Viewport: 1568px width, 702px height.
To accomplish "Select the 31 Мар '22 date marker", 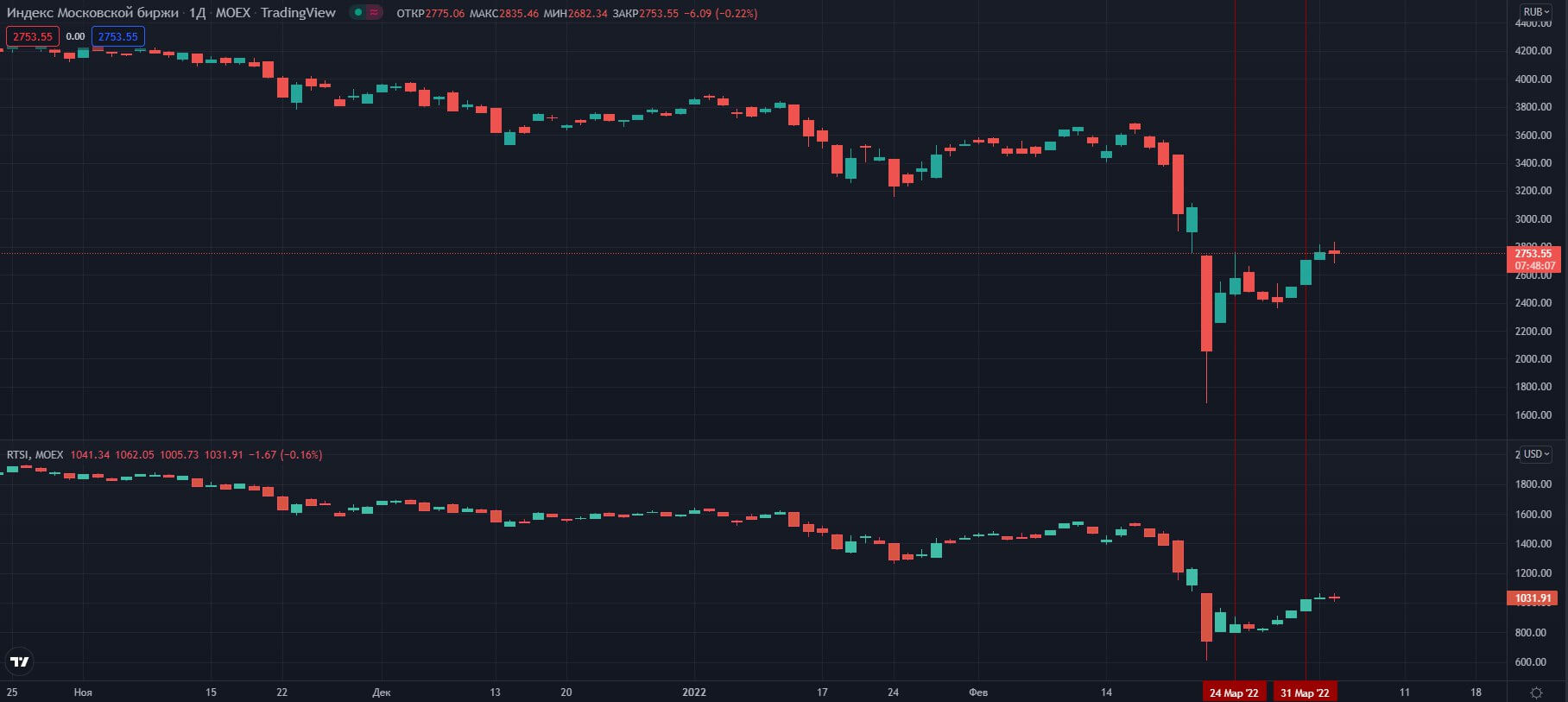I will 1305,693.
